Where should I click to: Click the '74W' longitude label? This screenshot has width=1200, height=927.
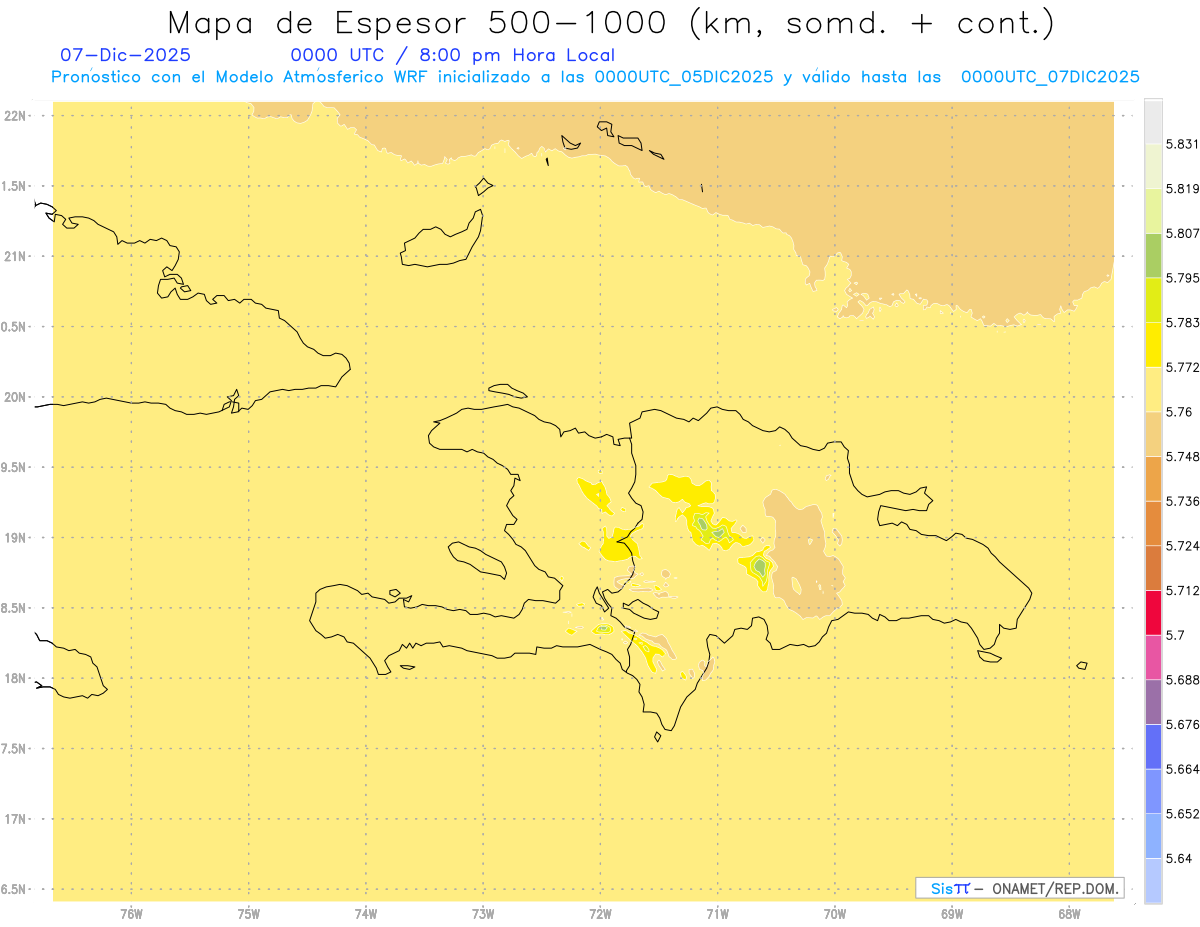pyautogui.click(x=366, y=913)
